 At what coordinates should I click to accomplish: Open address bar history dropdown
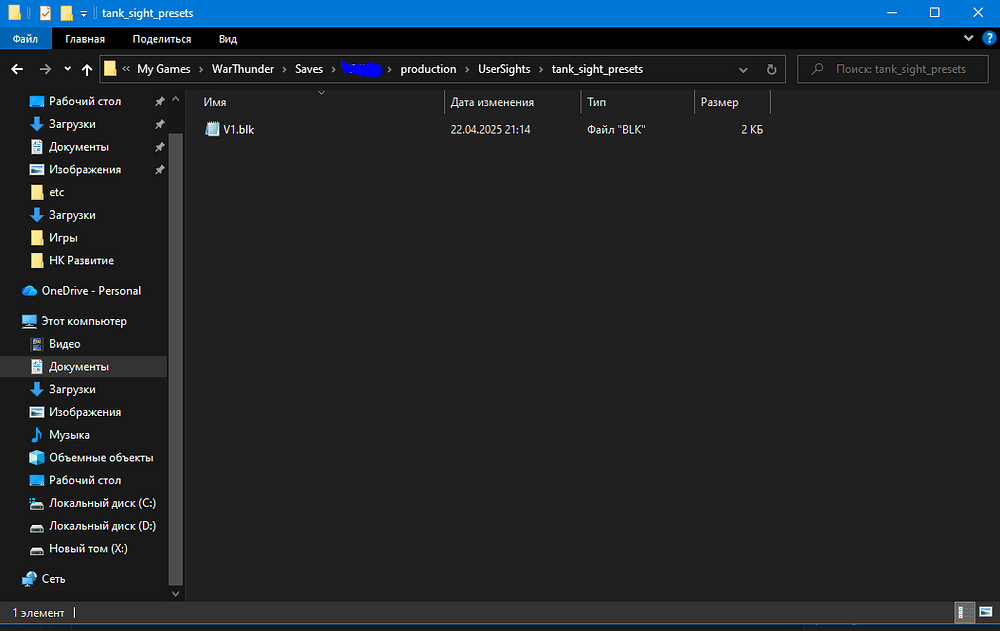743,70
